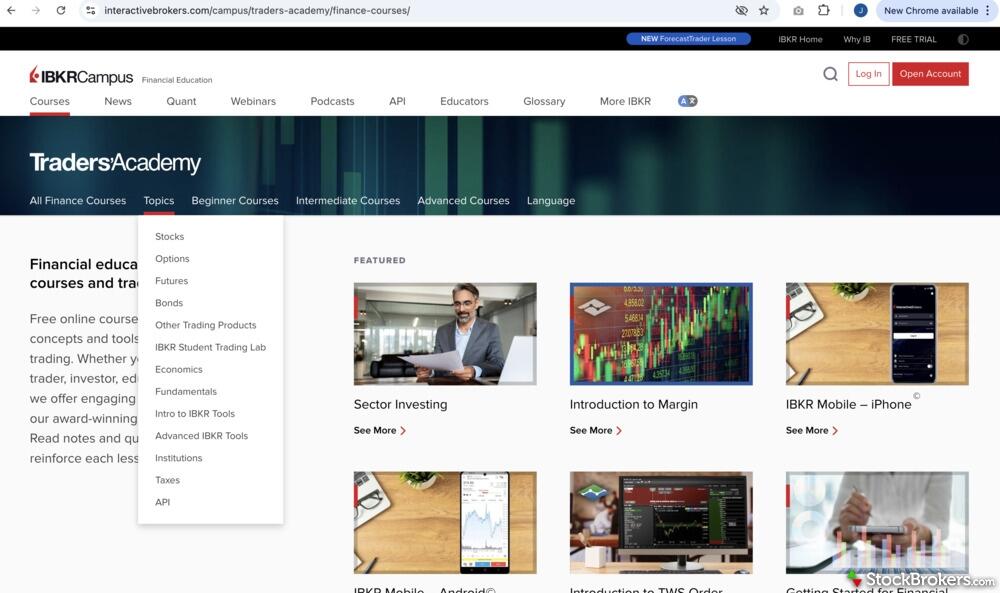Open the Language dropdown

[x=550, y=200]
